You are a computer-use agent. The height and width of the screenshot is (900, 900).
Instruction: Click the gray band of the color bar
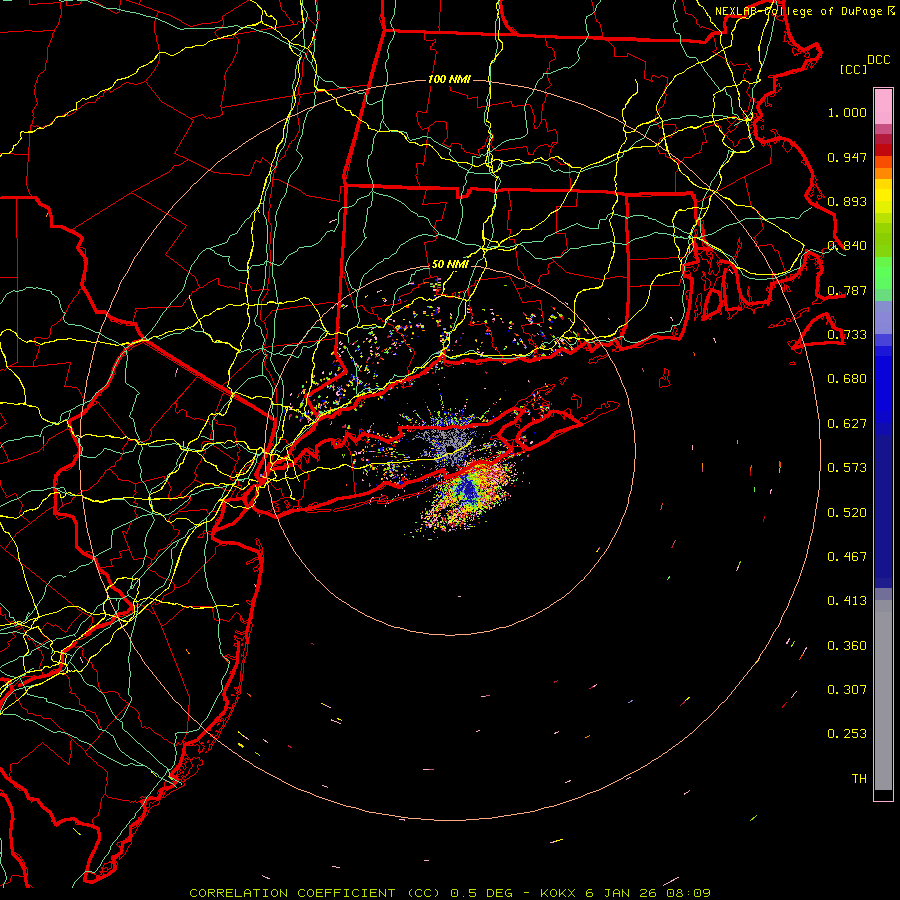(x=883, y=695)
